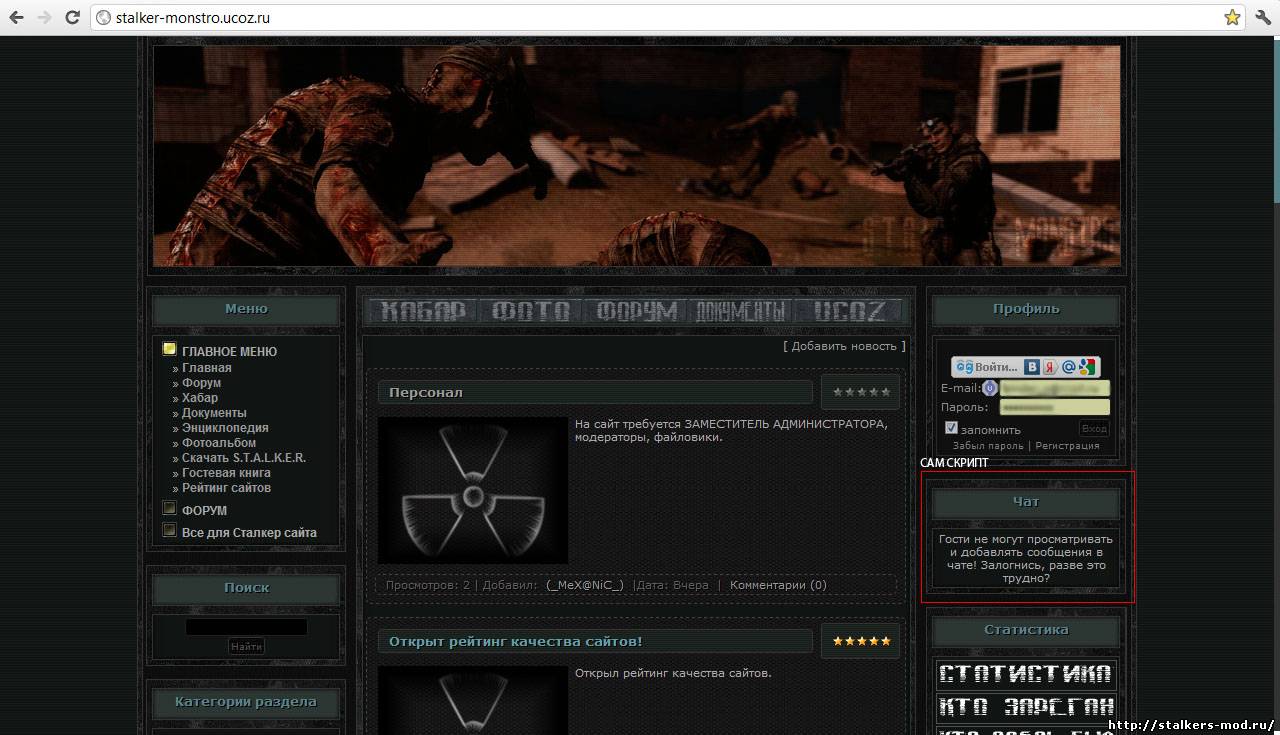This screenshot has width=1280, height=735.
Task: Rate the Персонал post using its stars
Action: pyautogui.click(x=861, y=393)
